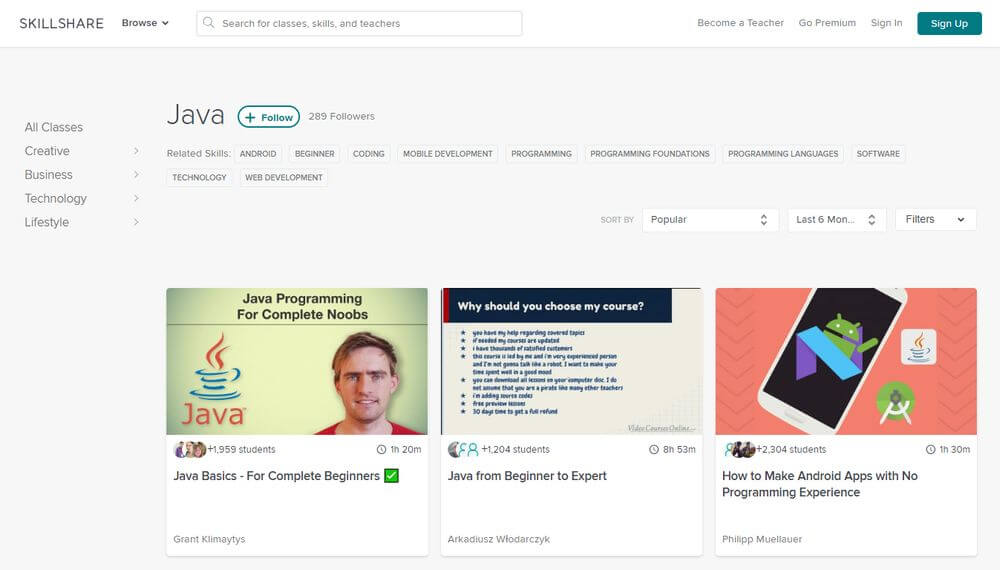Open Java from Beginner to Expert title
The image size is (1000, 570).
coord(527,476)
